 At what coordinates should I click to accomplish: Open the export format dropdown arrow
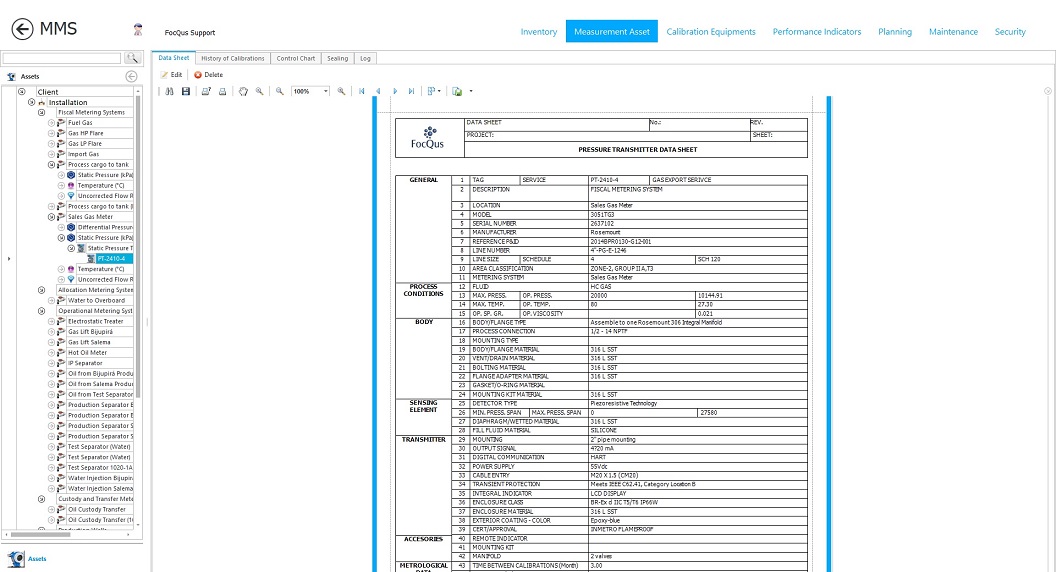tap(471, 91)
